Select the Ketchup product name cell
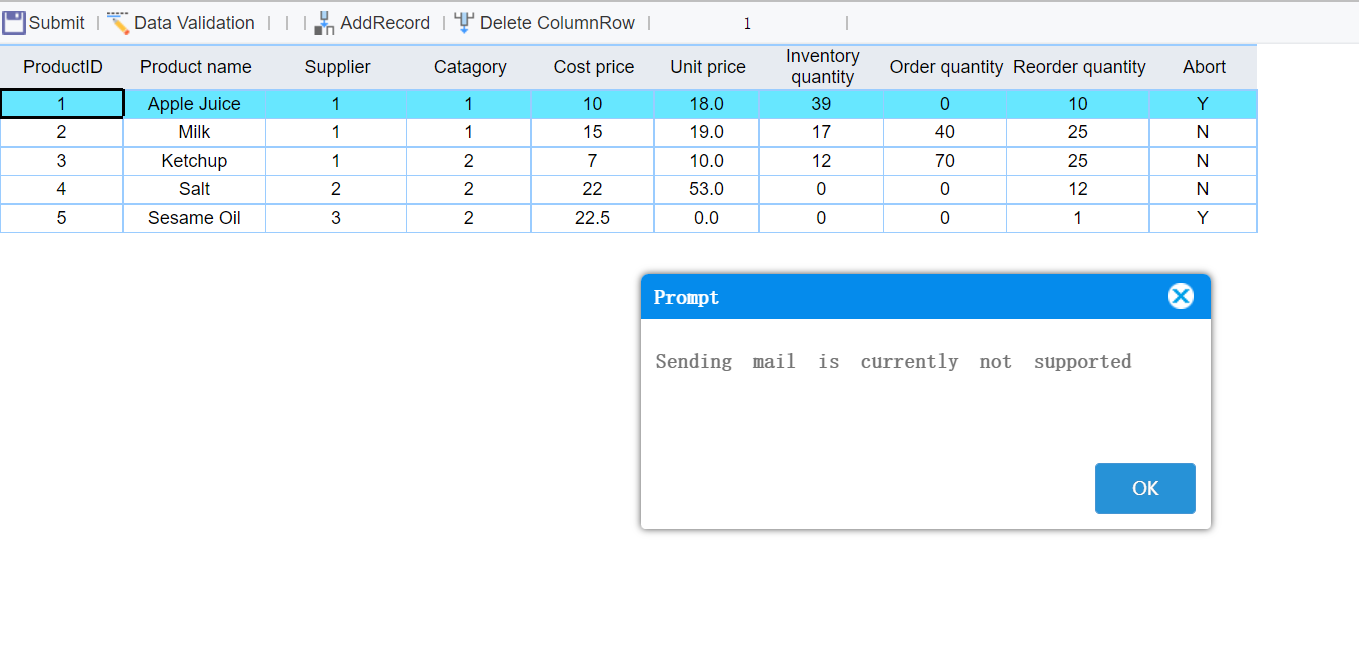The image size is (1359, 661). coord(195,161)
